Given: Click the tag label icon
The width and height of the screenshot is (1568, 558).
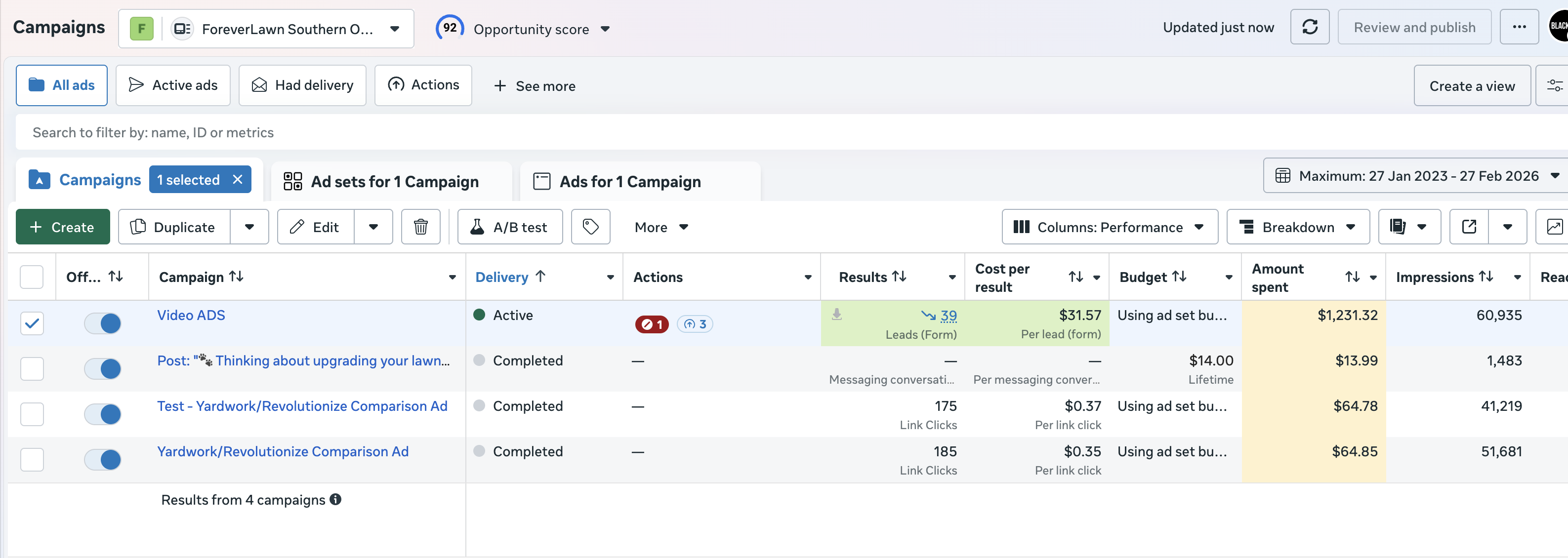Looking at the screenshot, I should [590, 227].
